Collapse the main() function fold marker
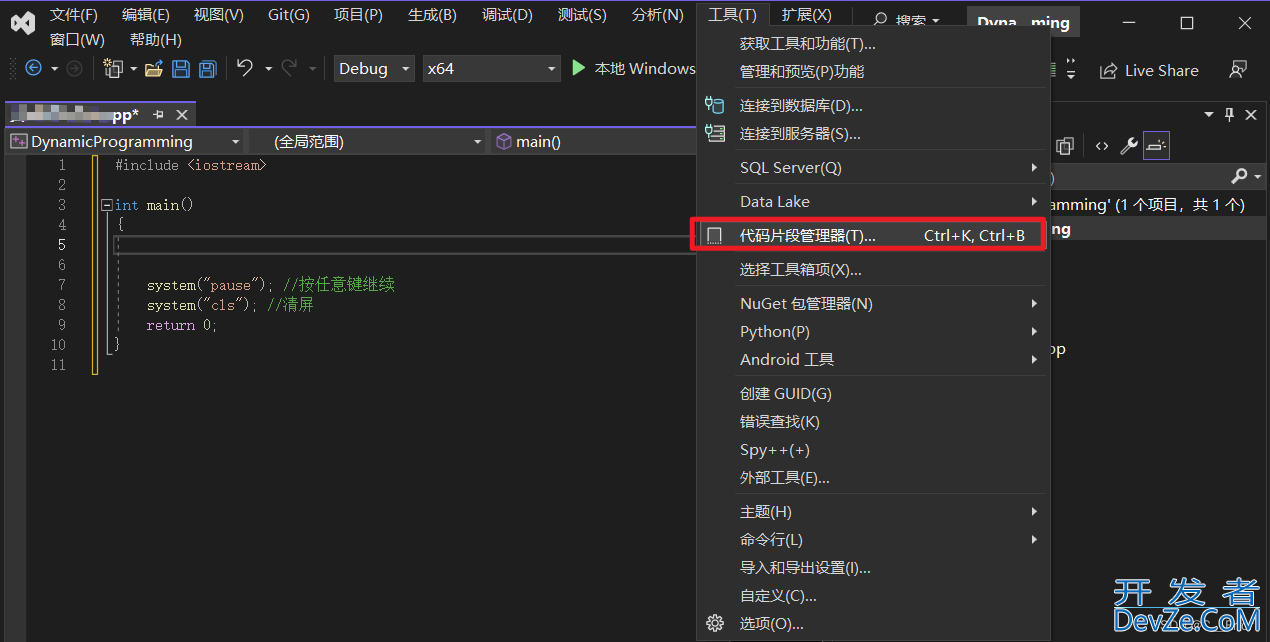 [106, 205]
